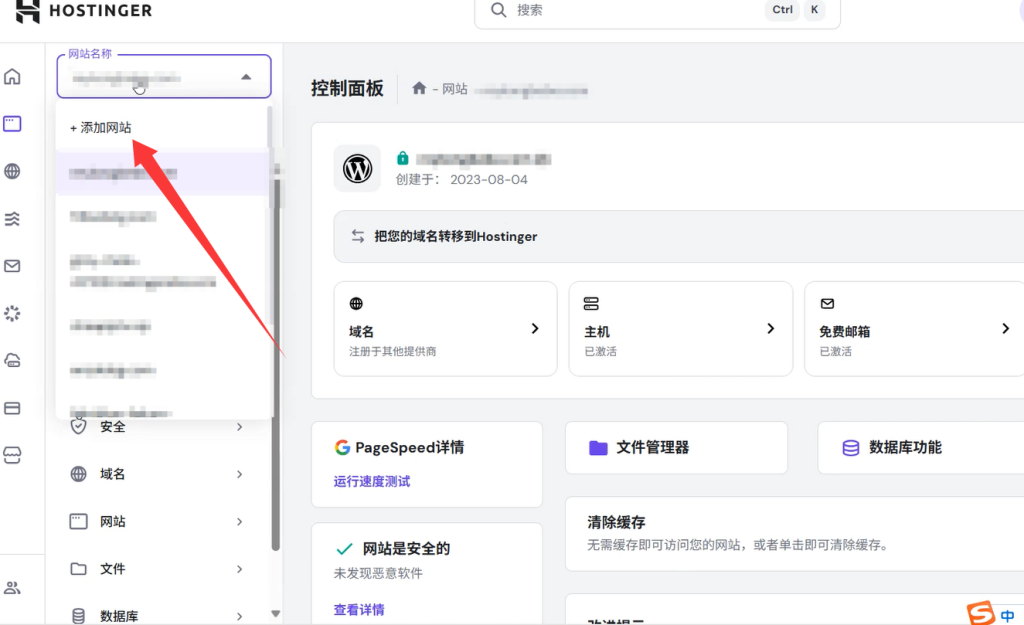
Task: Click the cloud VPS icon in left rail
Action: pos(12,360)
